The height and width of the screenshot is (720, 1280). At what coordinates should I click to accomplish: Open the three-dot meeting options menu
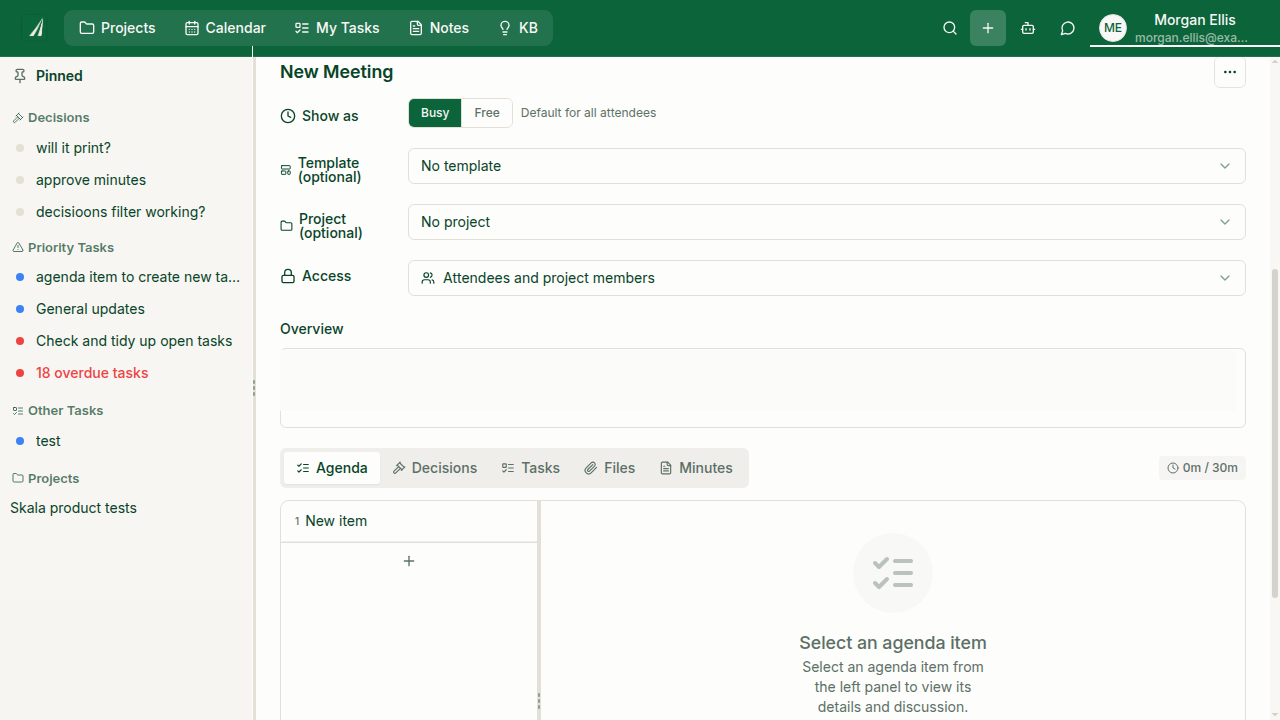click(x=1230, y=72)
